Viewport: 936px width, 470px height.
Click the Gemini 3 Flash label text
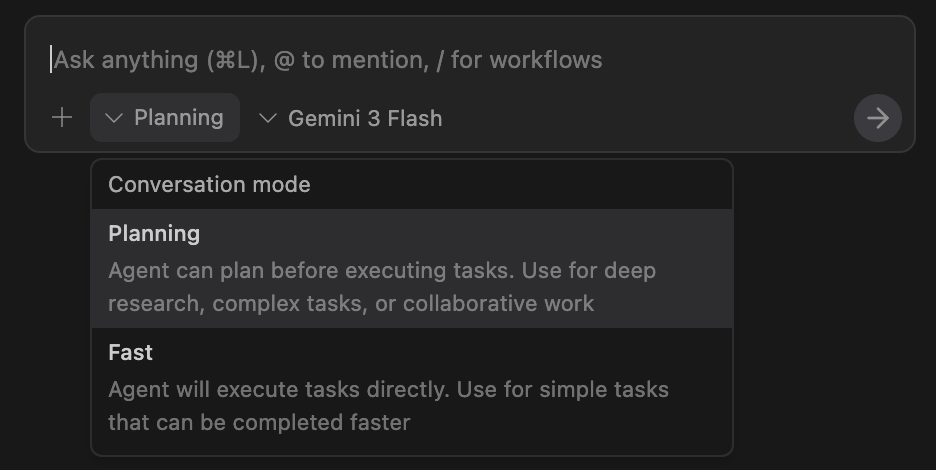[x=365, y=118]
